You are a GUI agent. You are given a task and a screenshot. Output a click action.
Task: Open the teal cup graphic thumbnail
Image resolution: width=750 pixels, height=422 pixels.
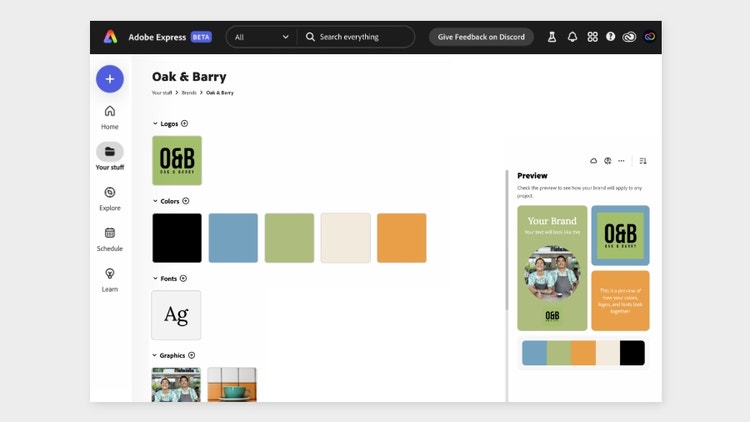(x=232, y=385)
